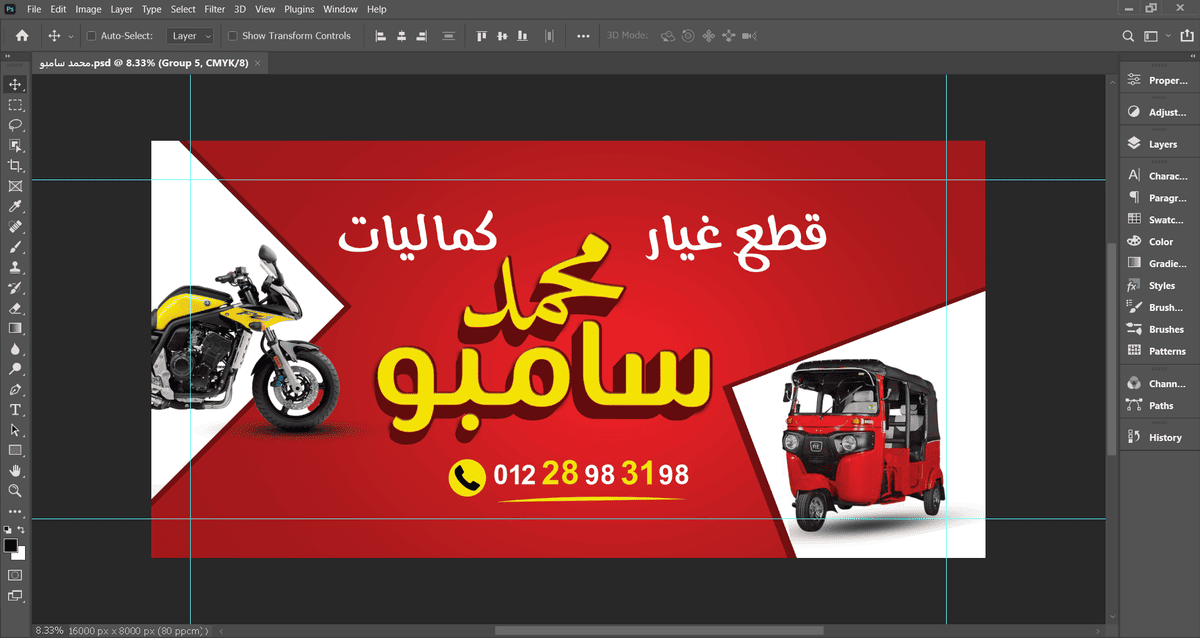Viewport: 1200px width, 638px height.
Task: Open the Auto-Select Layer dropdown
Action: pos(190,36)
